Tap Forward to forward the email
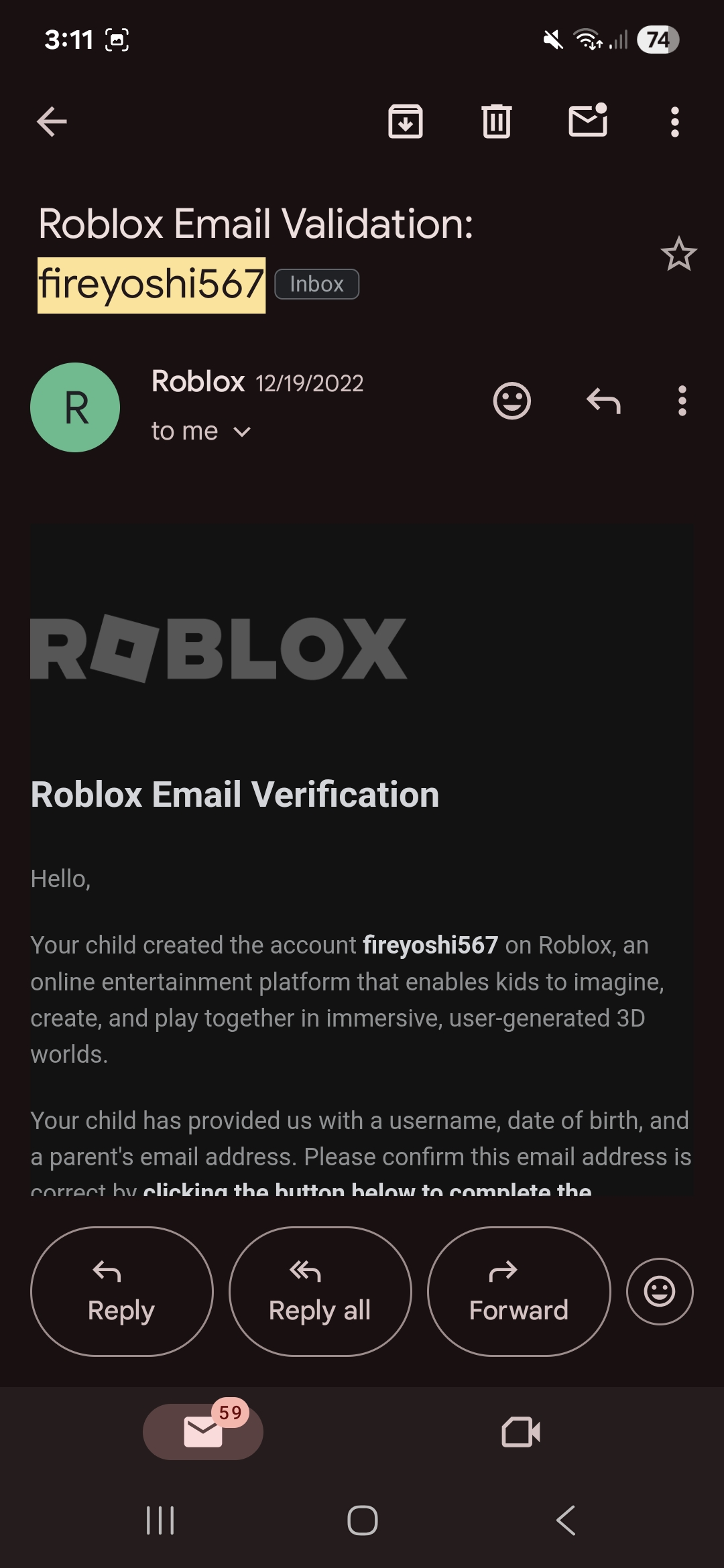The width and height of the screenshot is (724, 1568). pyautogui.click(x=518, y=1291)
